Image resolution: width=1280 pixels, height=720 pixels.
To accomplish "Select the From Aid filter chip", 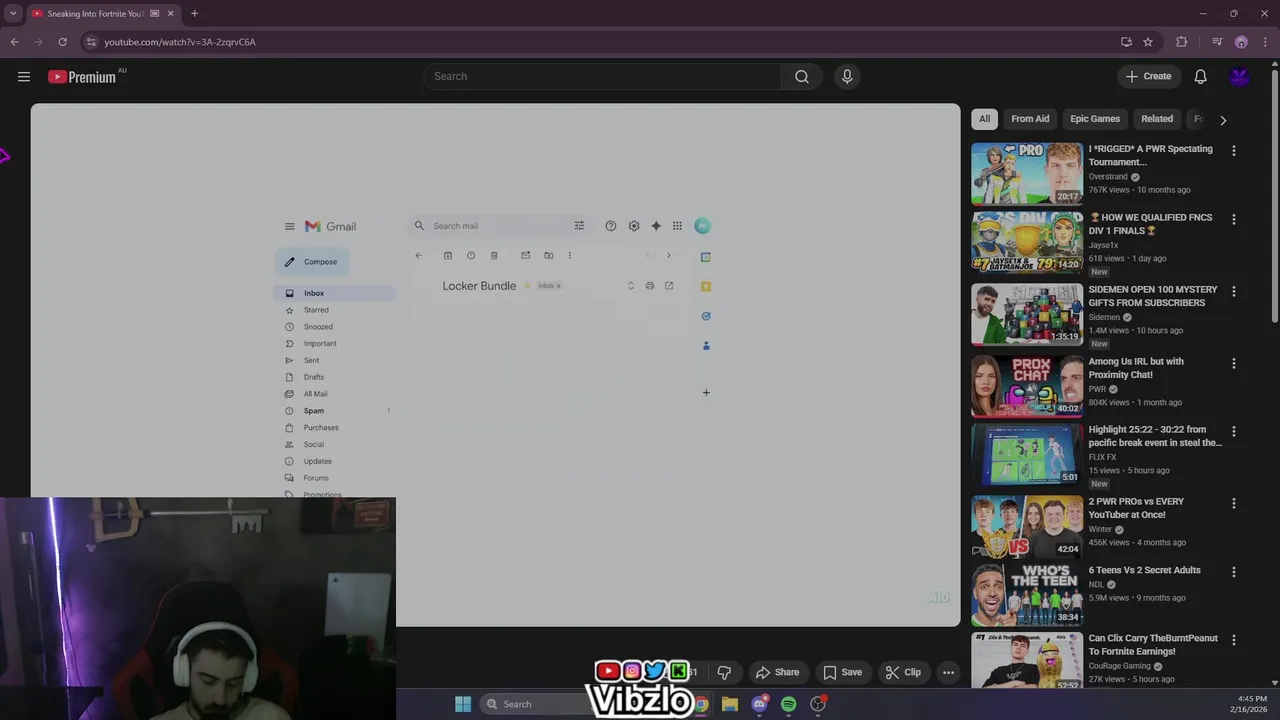I will click(1030, 119).
